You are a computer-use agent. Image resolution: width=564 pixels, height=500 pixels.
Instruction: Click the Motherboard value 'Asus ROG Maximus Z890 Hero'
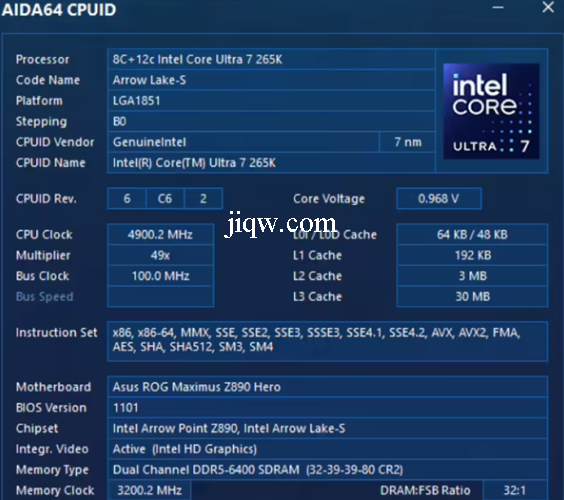[328, 387]
